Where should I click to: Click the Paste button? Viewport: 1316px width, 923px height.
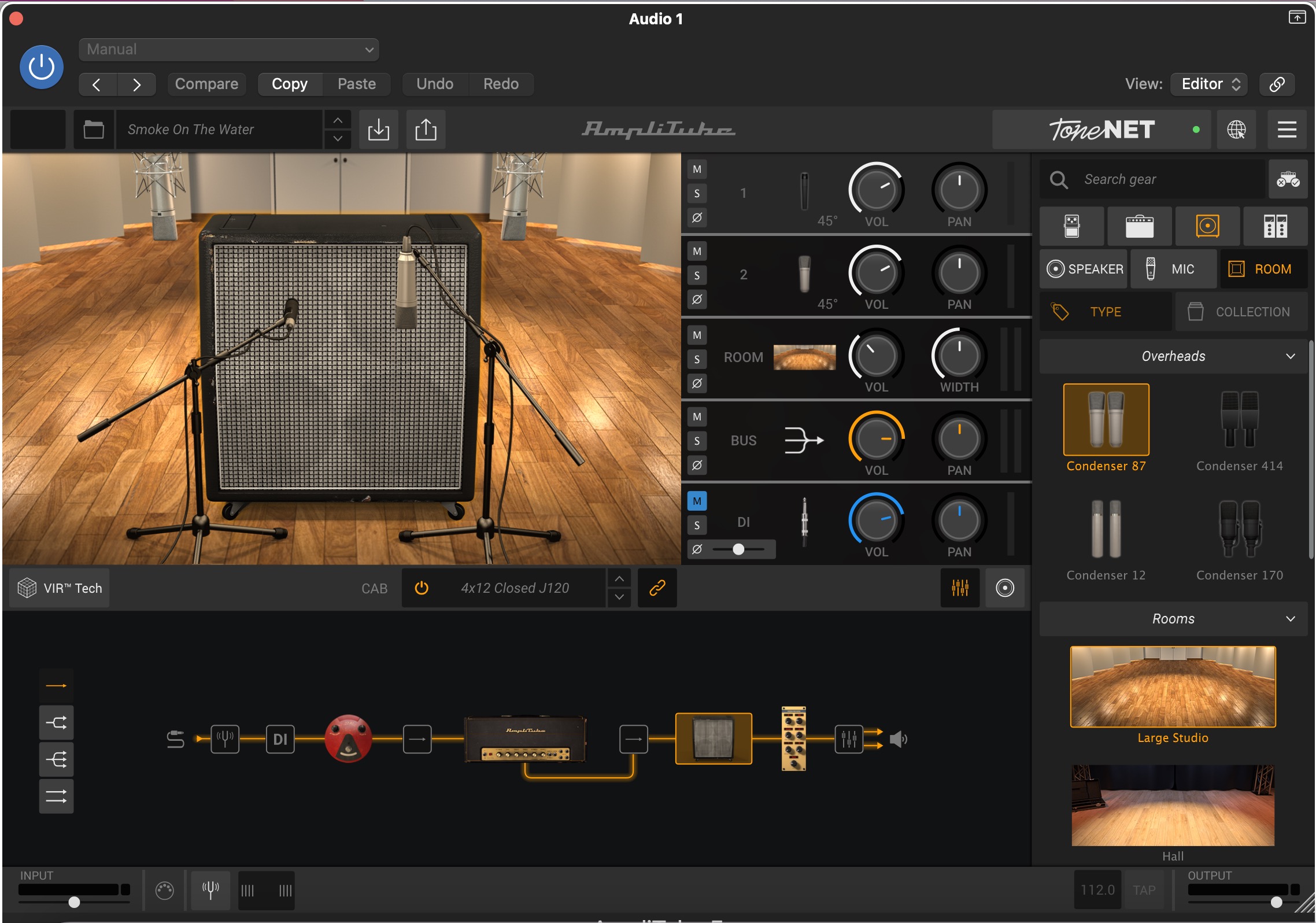pos(356,84)
